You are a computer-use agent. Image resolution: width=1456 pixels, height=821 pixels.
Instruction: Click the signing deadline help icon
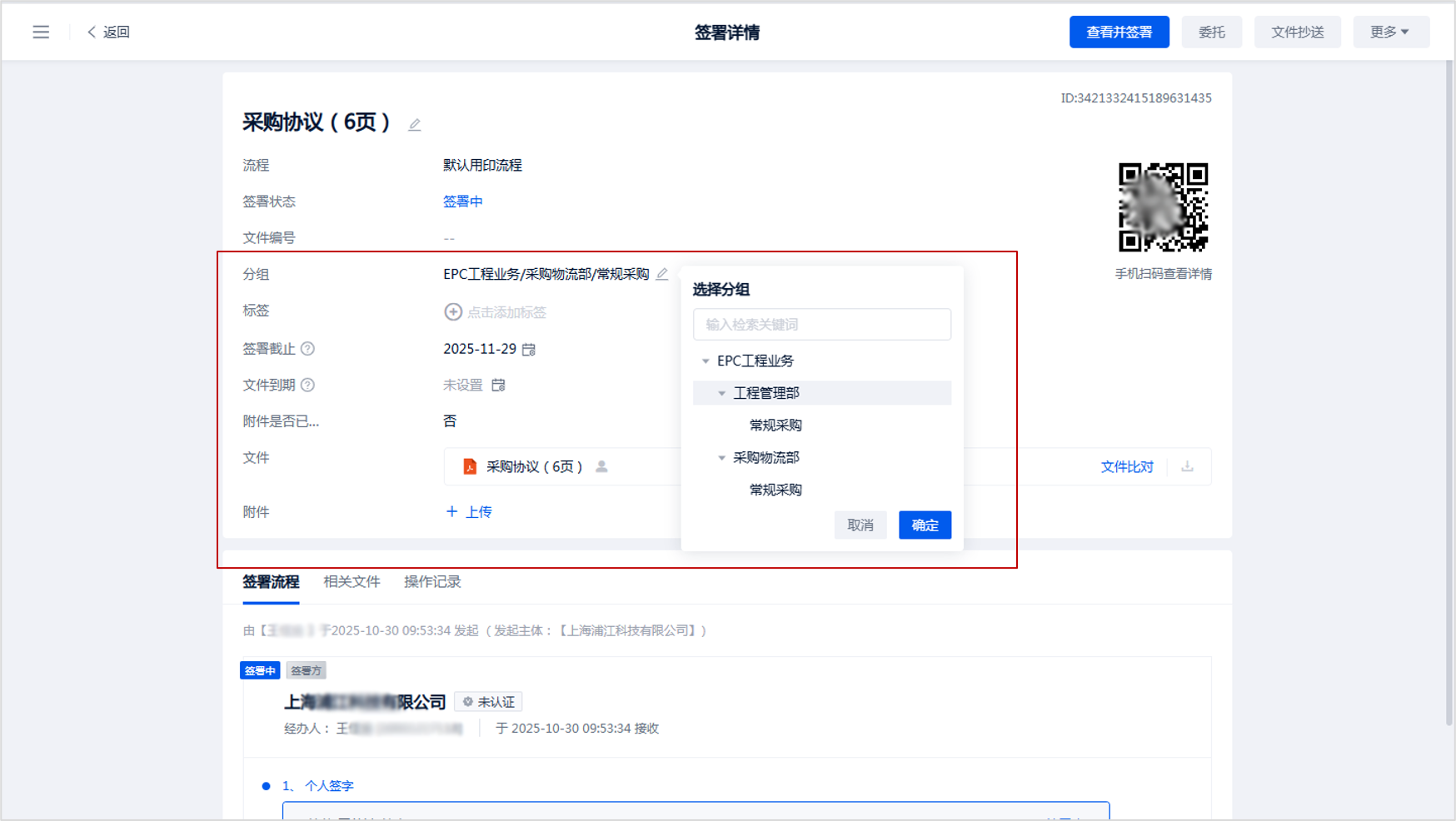coord(307,349)
